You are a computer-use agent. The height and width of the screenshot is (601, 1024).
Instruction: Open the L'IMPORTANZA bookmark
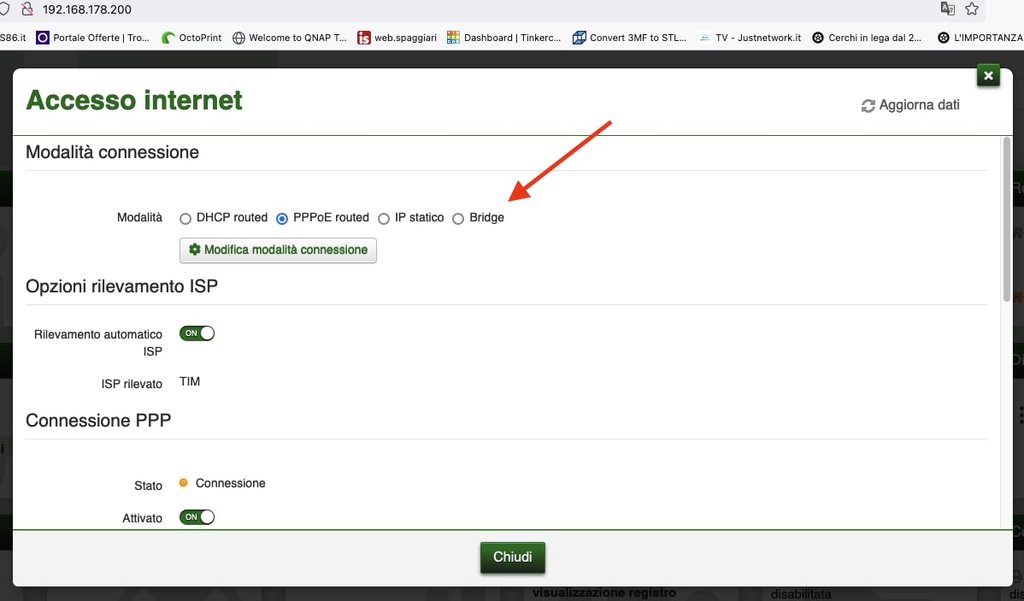coord(980,38)
